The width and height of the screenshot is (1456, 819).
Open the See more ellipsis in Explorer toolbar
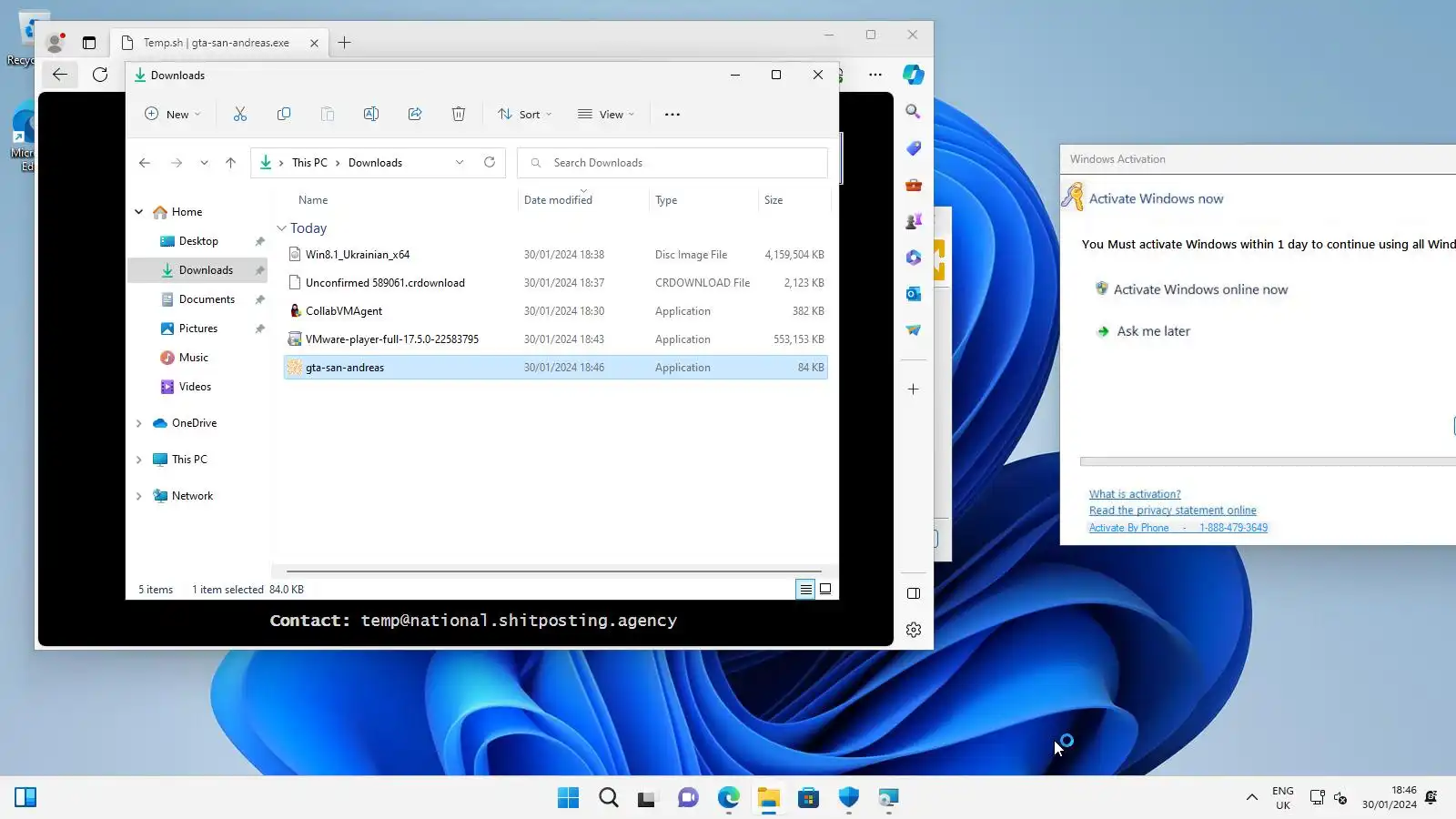(672, 115)
